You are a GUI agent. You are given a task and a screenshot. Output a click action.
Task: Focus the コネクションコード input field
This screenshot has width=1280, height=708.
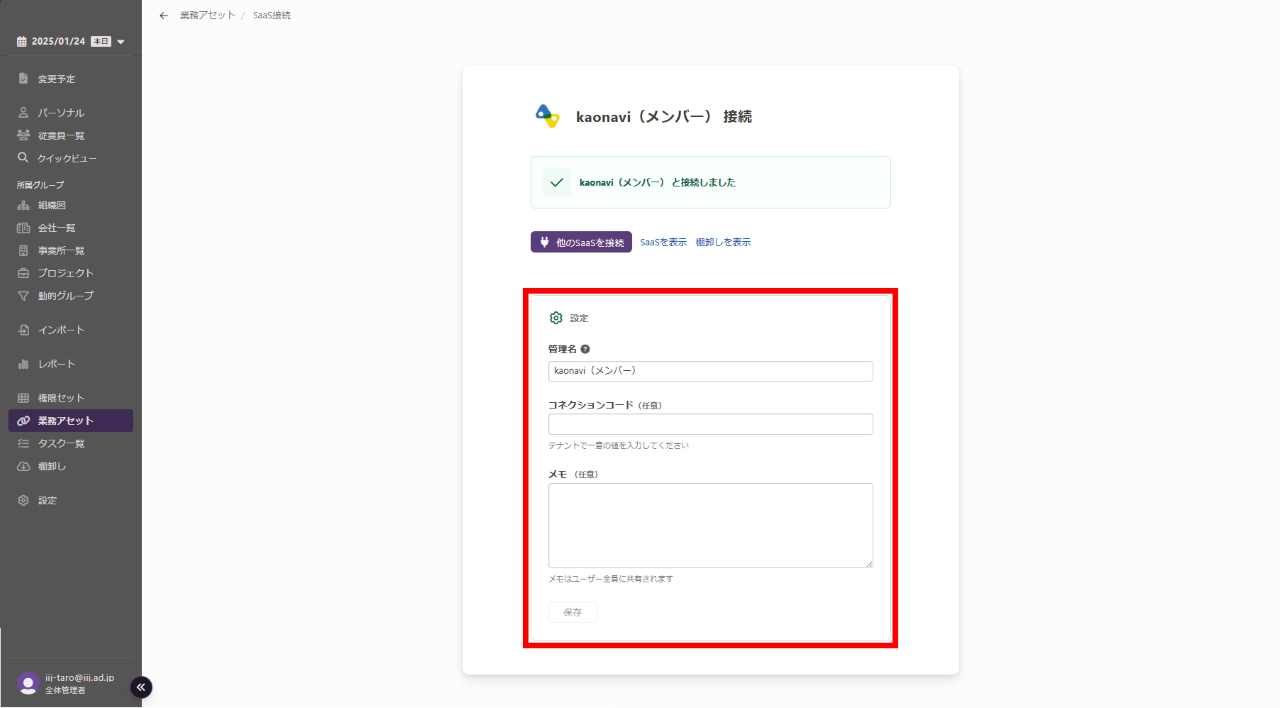(710, 424)
